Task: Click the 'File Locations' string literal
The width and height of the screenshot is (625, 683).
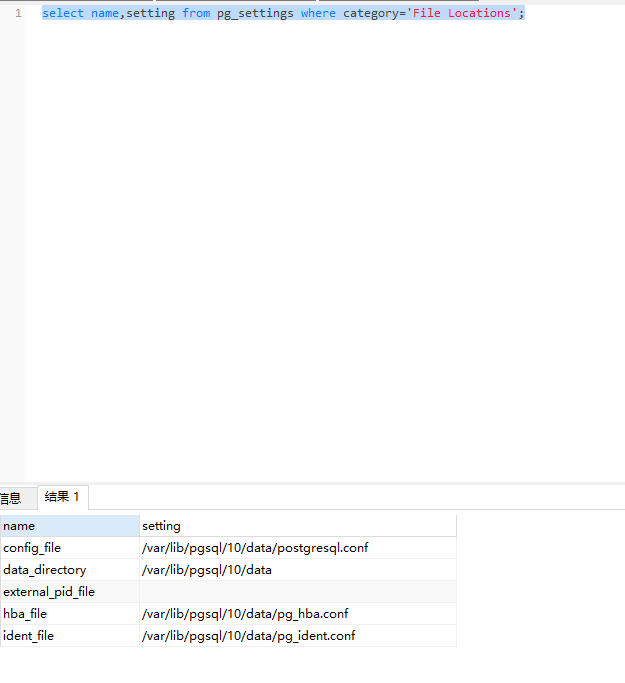Action: [x=462, y=14]
